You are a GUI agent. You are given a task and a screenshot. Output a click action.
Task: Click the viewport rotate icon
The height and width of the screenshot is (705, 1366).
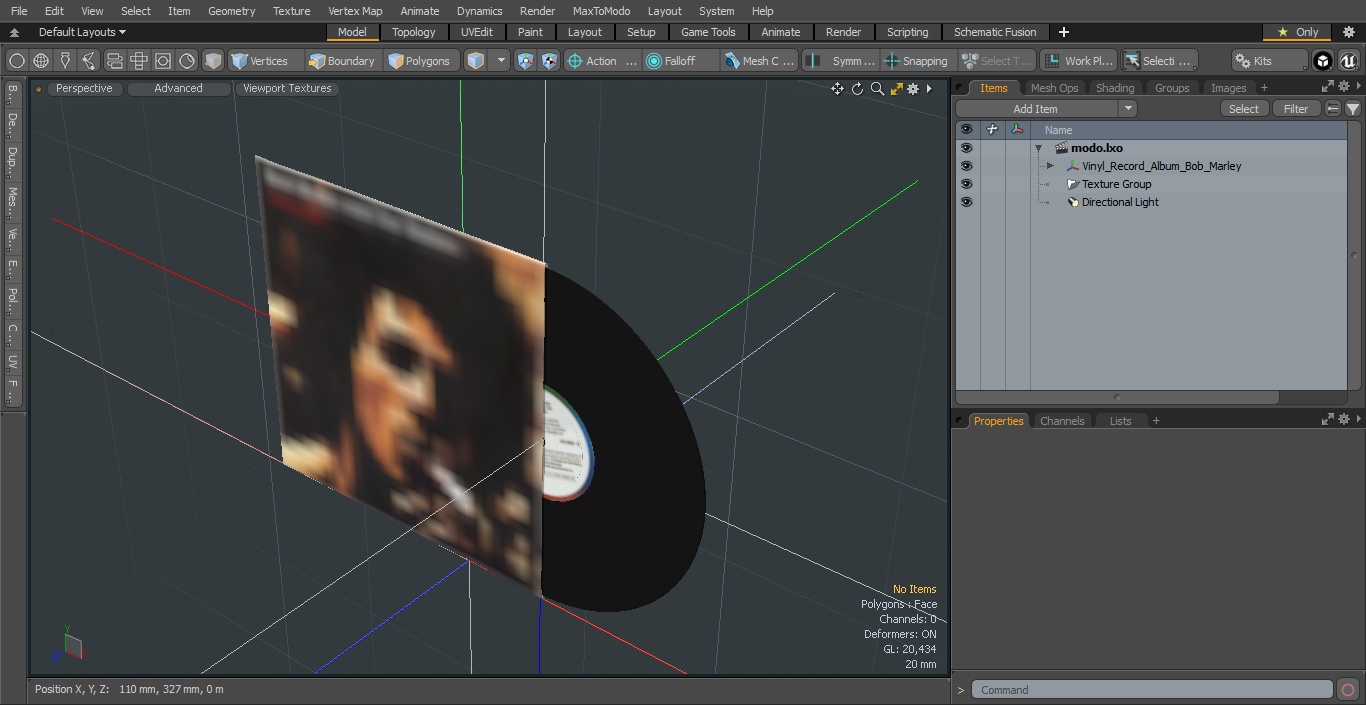pyautogui.click(x=857, y=89)
